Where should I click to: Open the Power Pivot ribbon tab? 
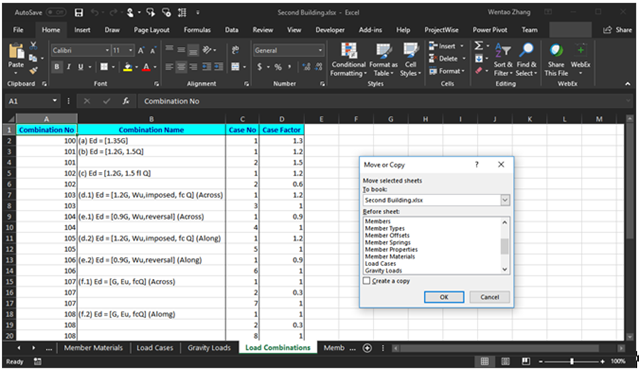click(x=490, y=30)
